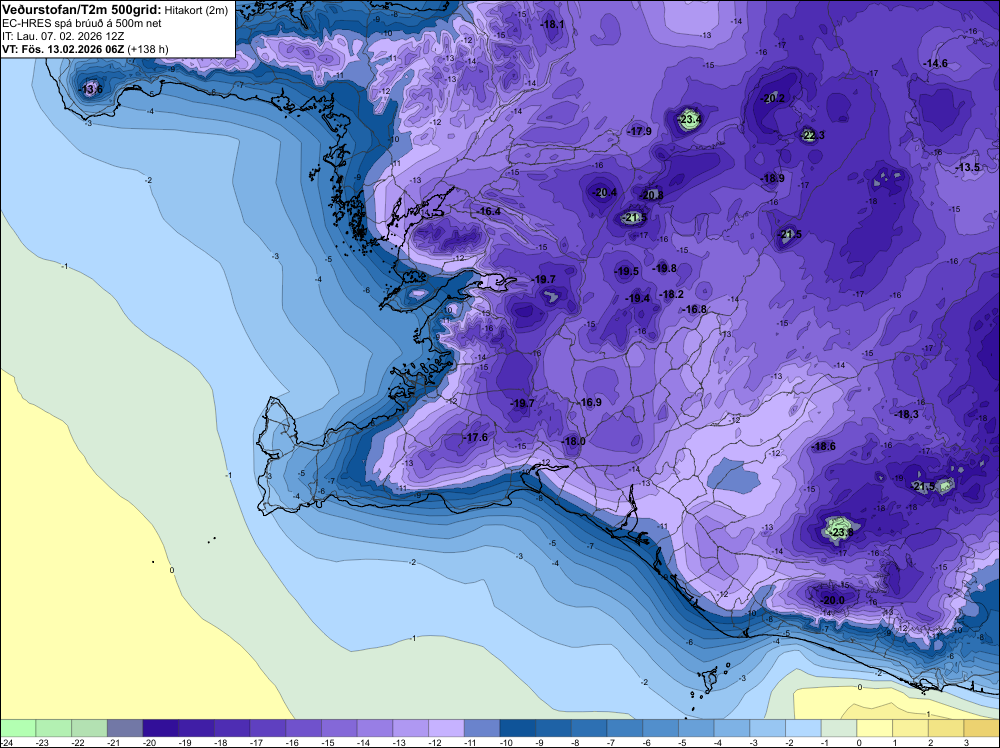The image size is (1000, 748).
Task: Click the -23.4 cold spot value
Action: [x=689, y=119]
